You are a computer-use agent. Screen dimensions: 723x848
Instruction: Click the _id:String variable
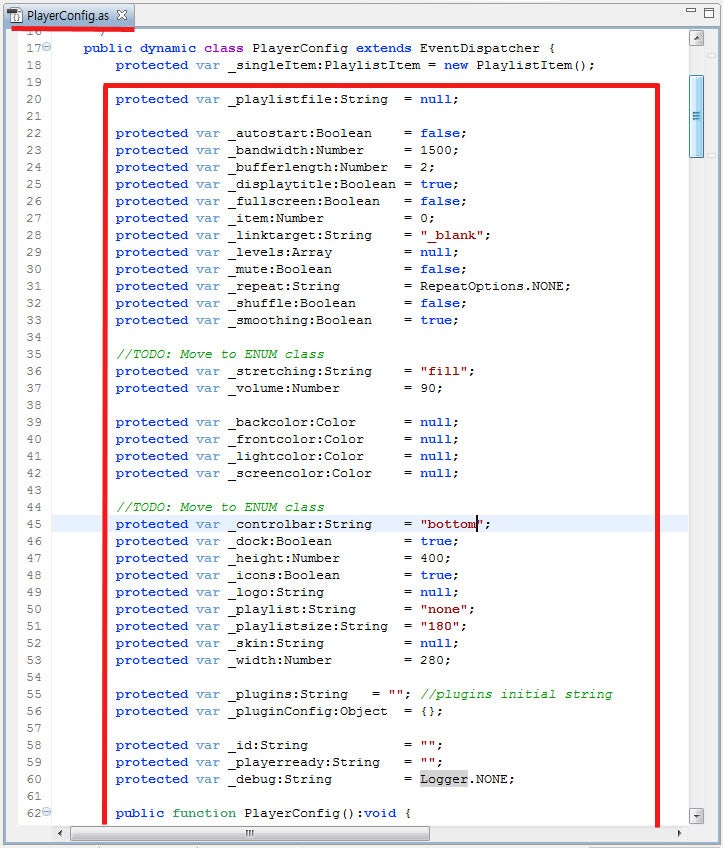pyautogui.click(x=268, y=745)
